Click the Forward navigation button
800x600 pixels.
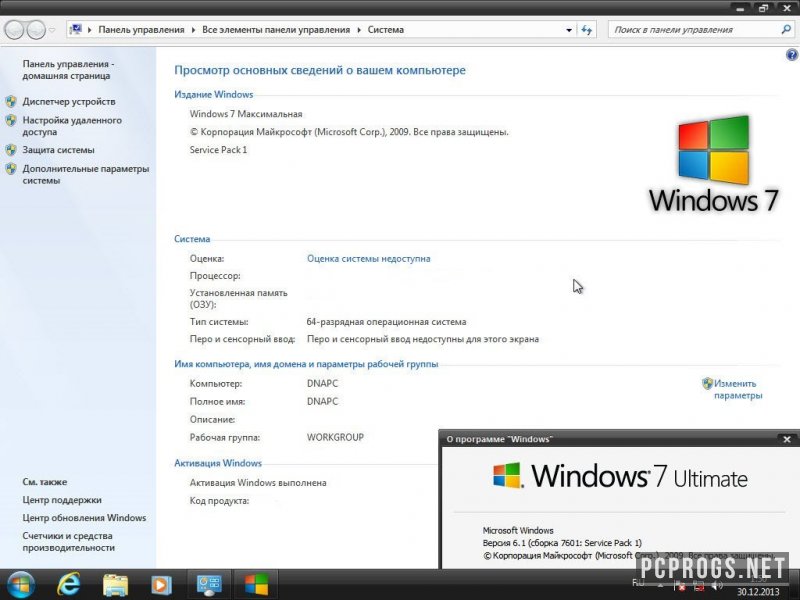coord(36,30)
